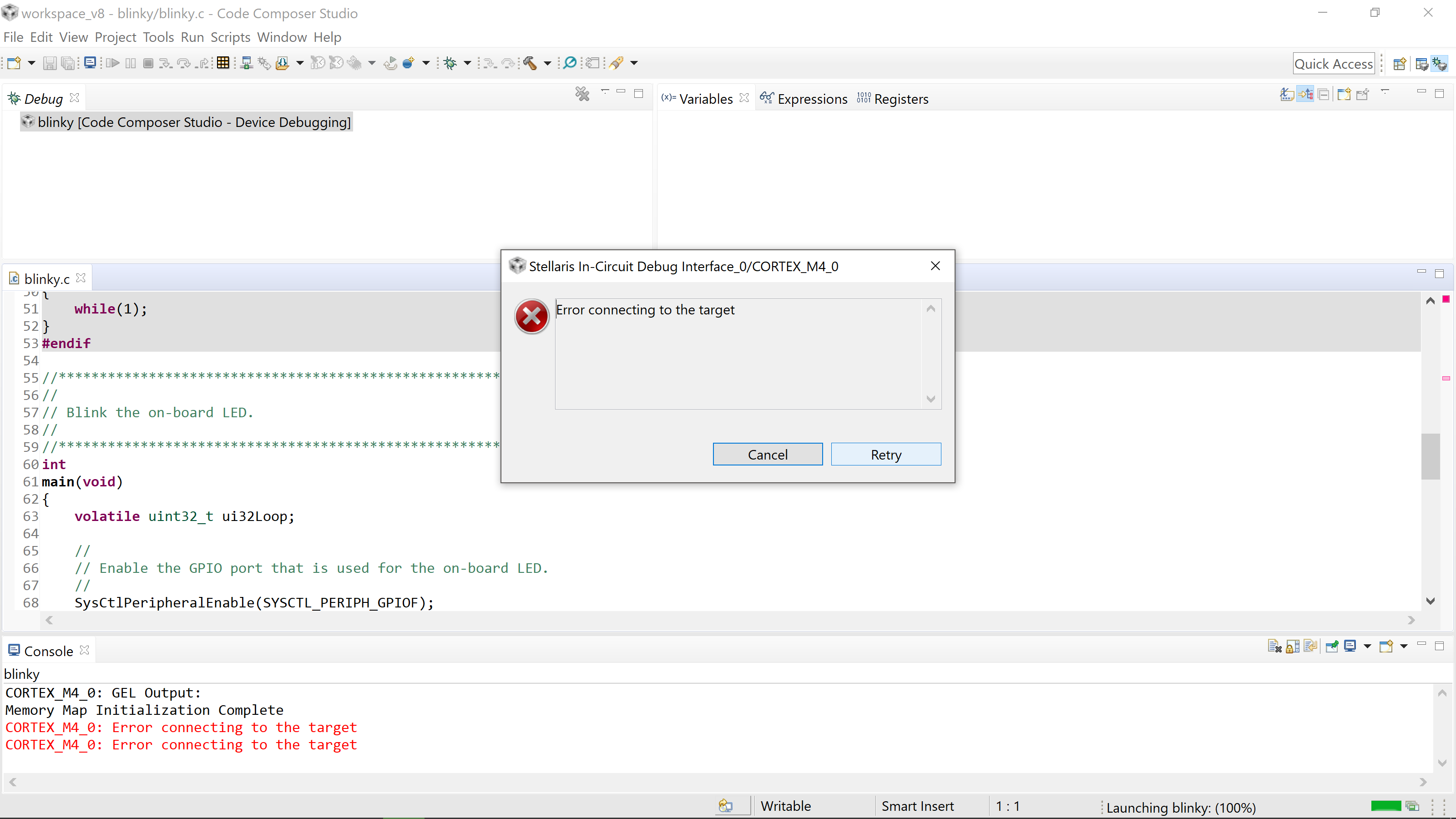Click Retry in the error dialog

[886, 455]
